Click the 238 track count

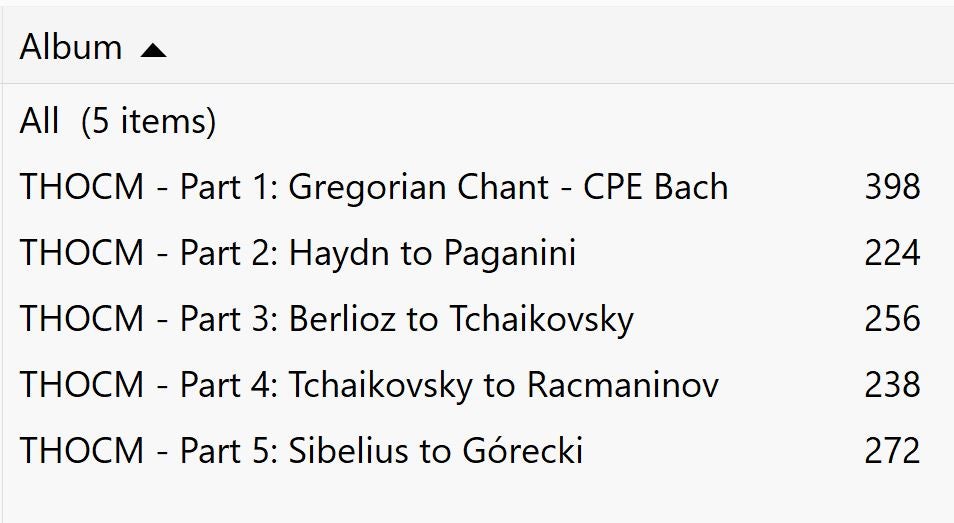click(x=892, y=385)
